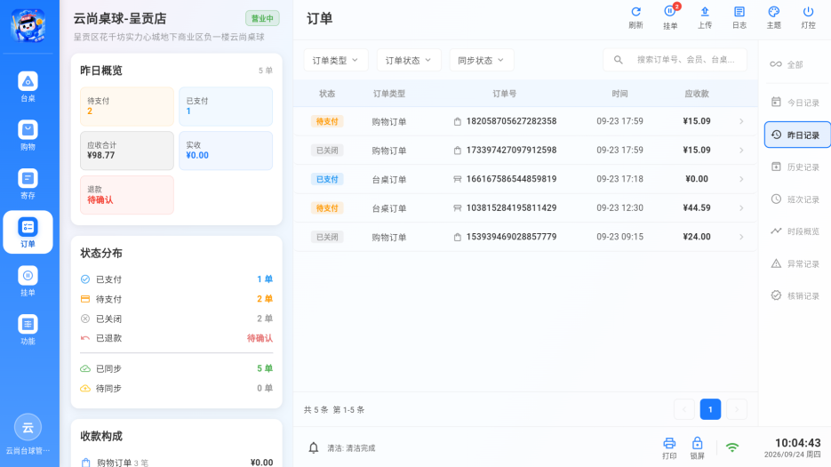The image size is (831, 467).
Task: Click the 已退款 待确认 status row
Action: coord(176,338)
